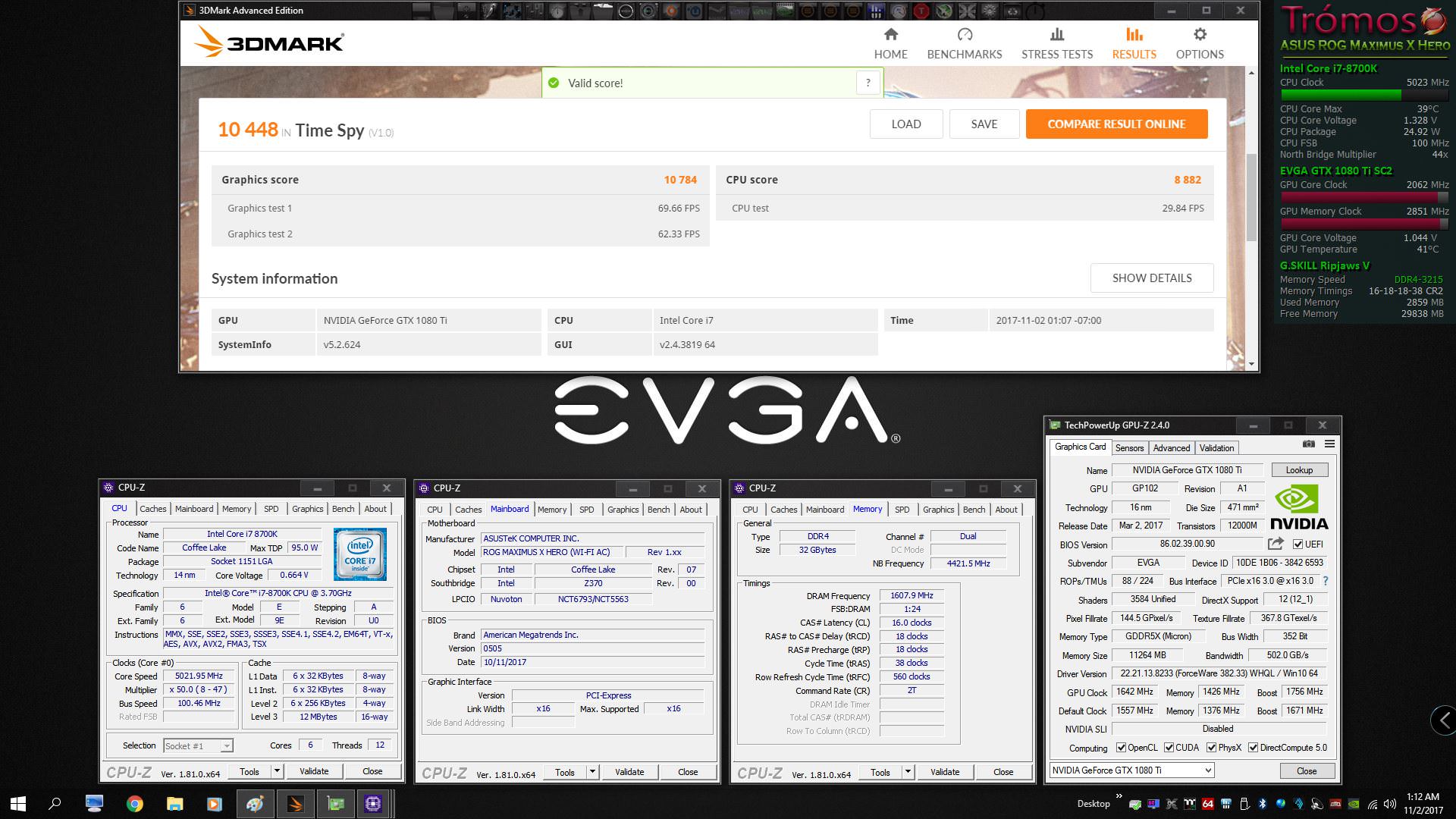Open STRESS TESTS section in 3DMark
Image resolution: width=1456 pixels, height=819 pixels.
(x=1057, y=43)
